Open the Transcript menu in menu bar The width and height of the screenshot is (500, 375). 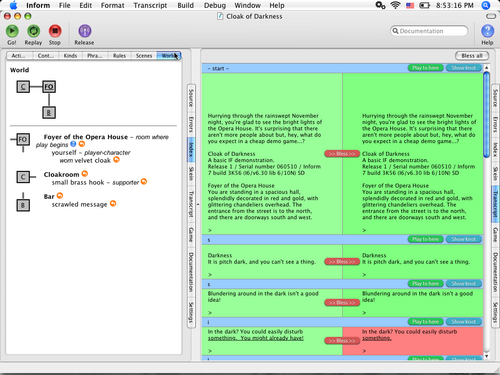150,5
